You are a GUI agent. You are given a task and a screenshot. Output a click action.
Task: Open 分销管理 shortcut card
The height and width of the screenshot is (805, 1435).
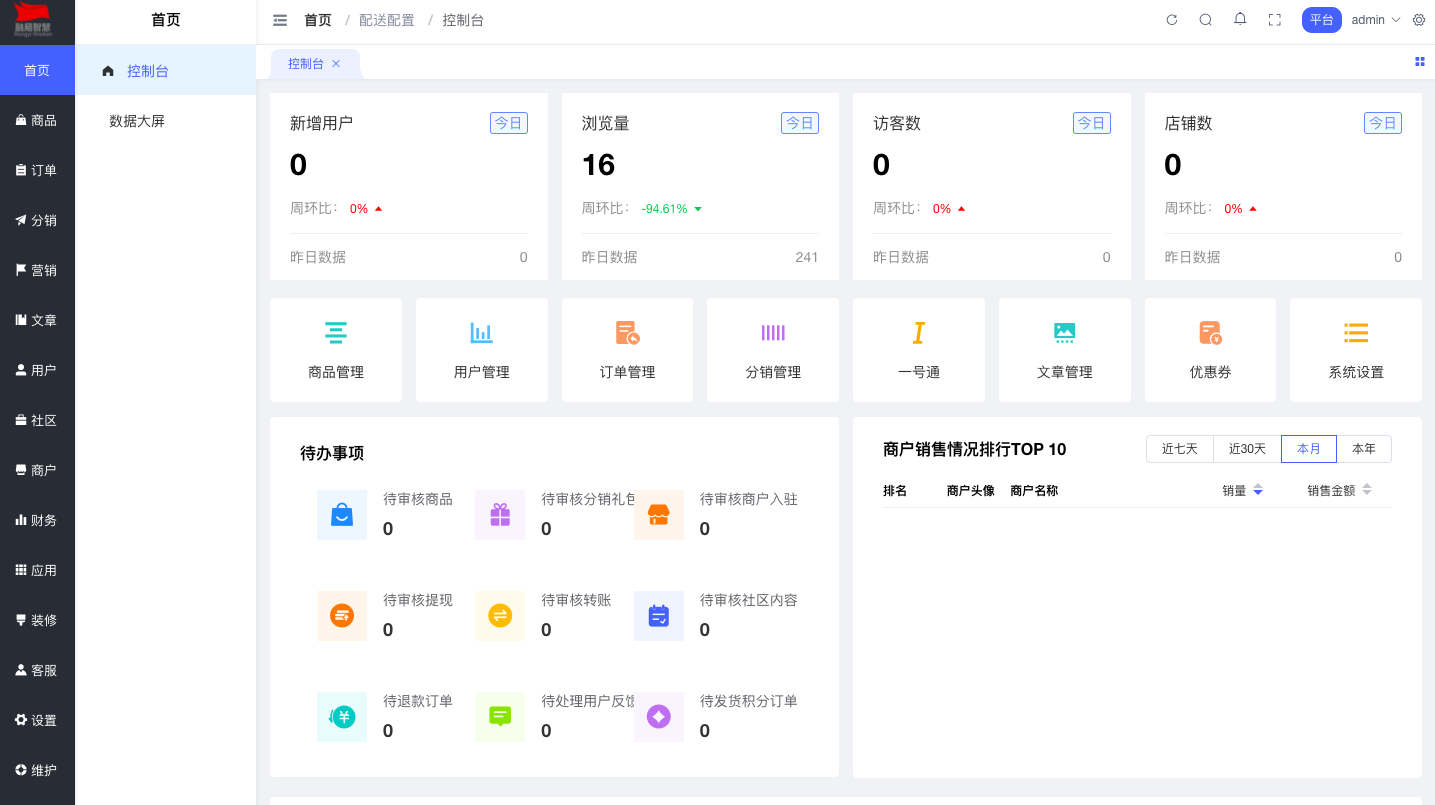click(x=773, y=350)
